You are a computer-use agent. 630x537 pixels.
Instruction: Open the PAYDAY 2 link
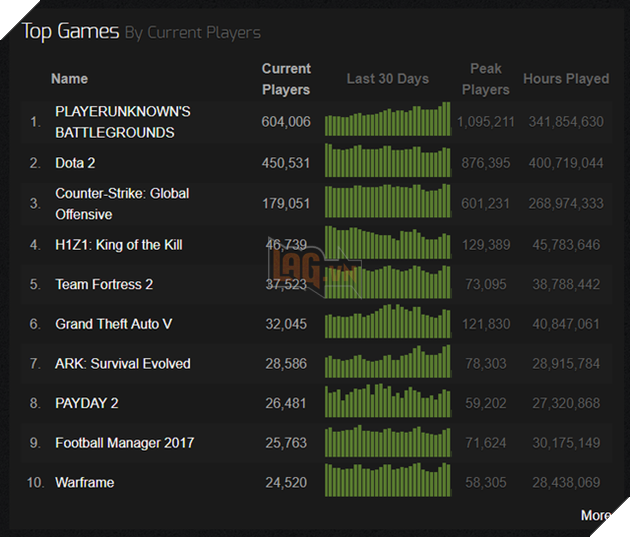tap(87, 403)
